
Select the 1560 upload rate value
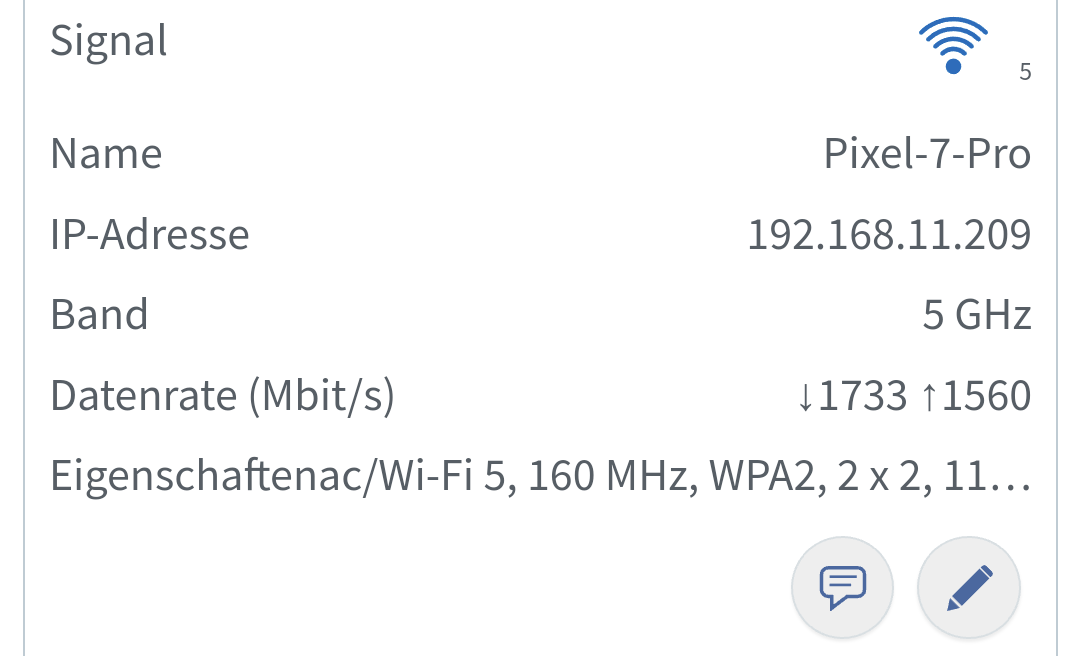(986, 397)
